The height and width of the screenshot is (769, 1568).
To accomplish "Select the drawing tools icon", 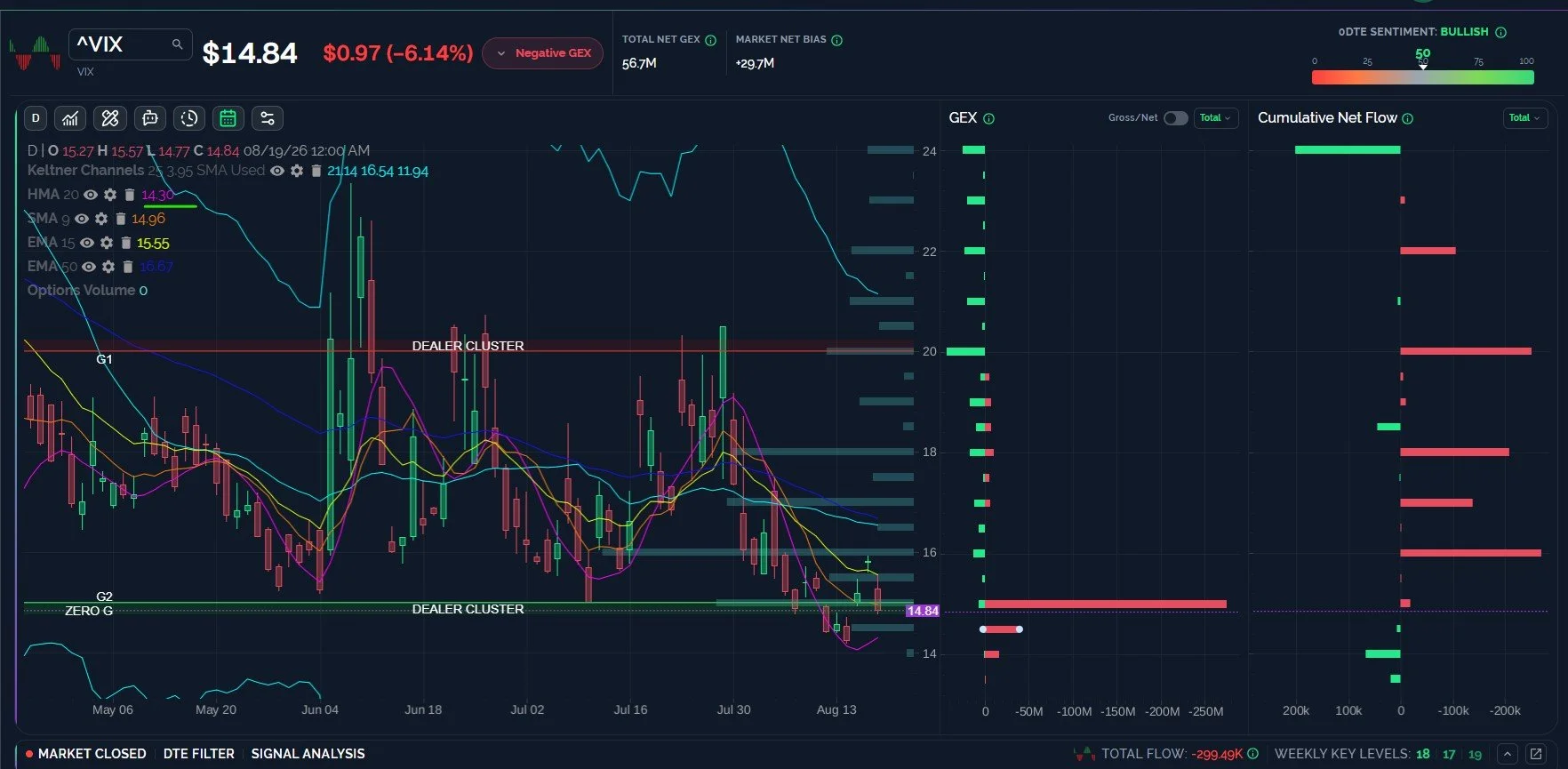I will click(110, 118).
